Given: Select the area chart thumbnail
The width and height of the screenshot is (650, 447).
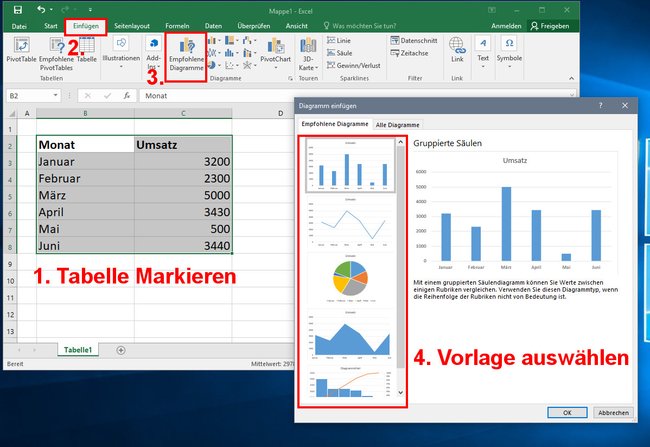Looking at the screenshot, I should point(350,335).
